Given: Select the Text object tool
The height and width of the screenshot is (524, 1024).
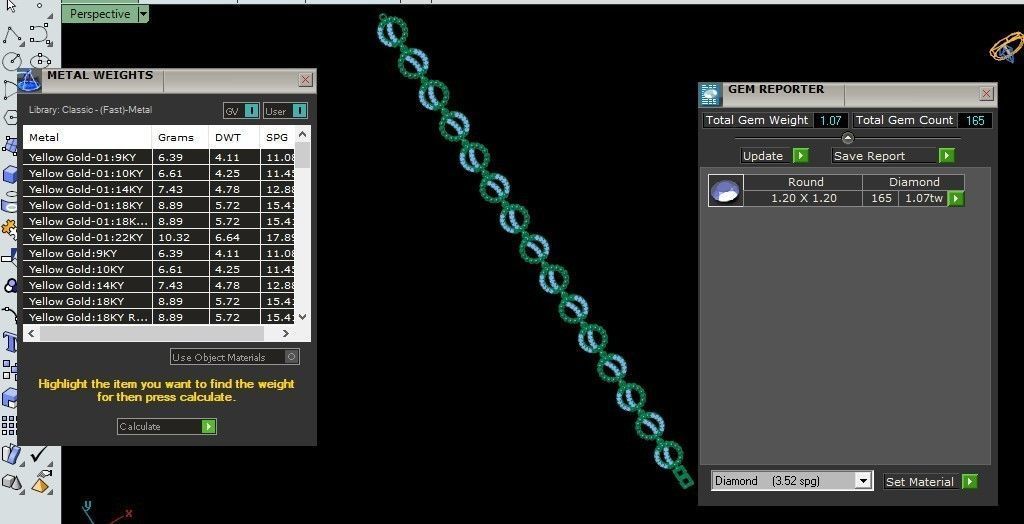Looking at the screenshot, I should pos(9,340).
